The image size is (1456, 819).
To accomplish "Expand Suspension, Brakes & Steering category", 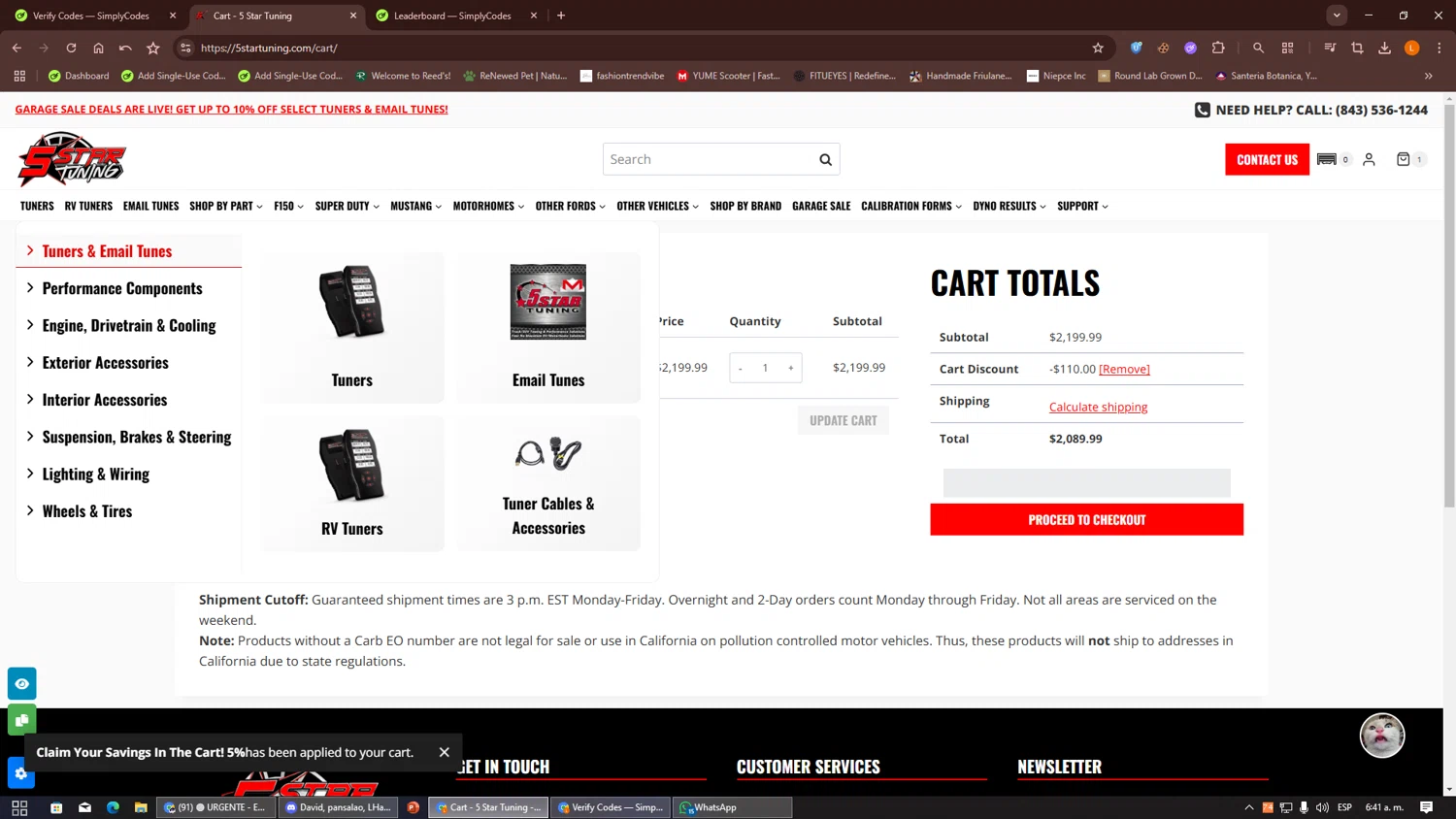I will (x=129, y=438).
